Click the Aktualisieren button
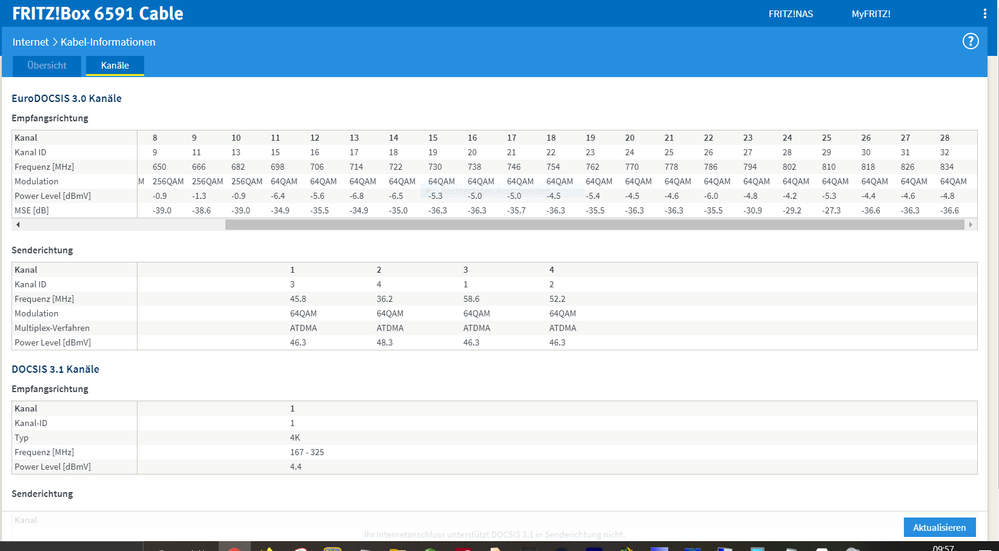Screen dimensions: 999x551 (x=940, y=527)
